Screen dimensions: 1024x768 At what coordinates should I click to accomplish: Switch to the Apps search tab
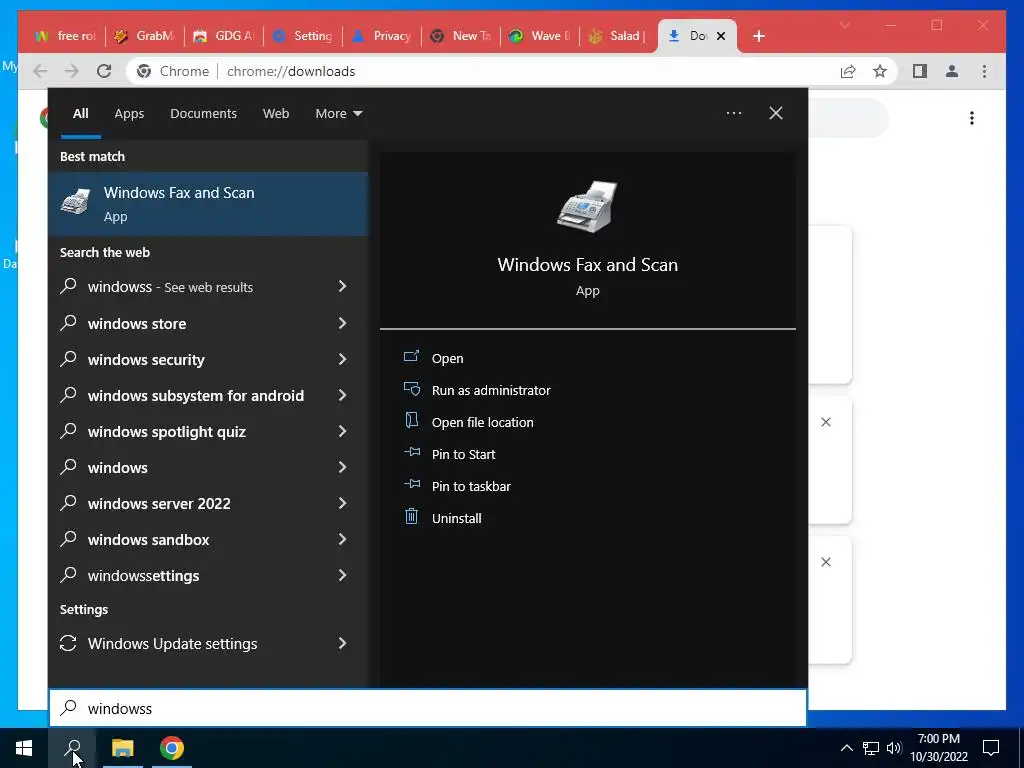pyautogui.click(x=129, y=114)
